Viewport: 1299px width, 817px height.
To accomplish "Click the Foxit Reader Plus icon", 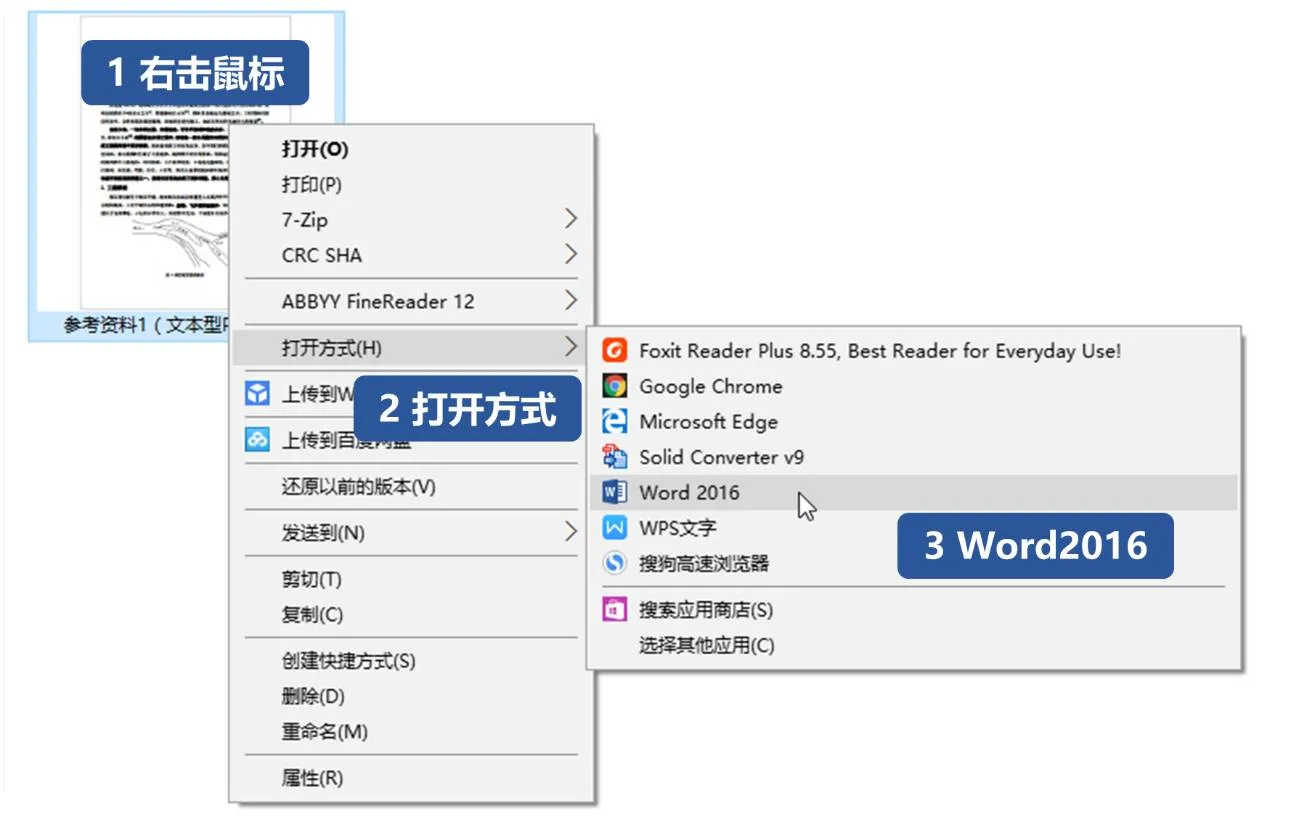I will pos(615,351).
